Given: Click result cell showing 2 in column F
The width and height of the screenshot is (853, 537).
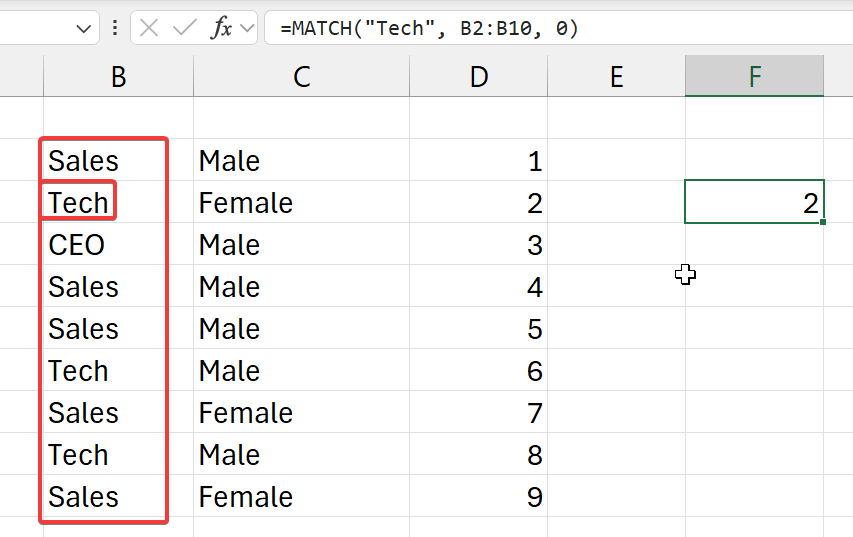Looking at the screenshot, I should click(754, 203).
